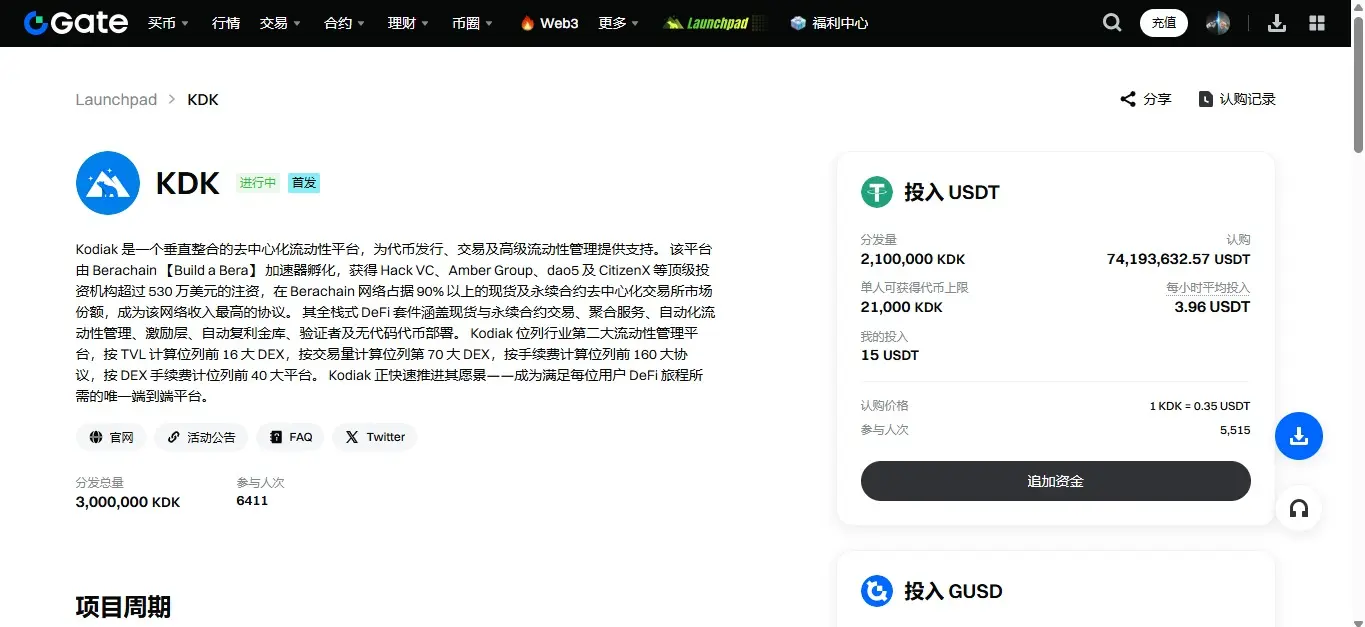Click the FAQ book icon
1365x627 pixels.
click(276, 437)
